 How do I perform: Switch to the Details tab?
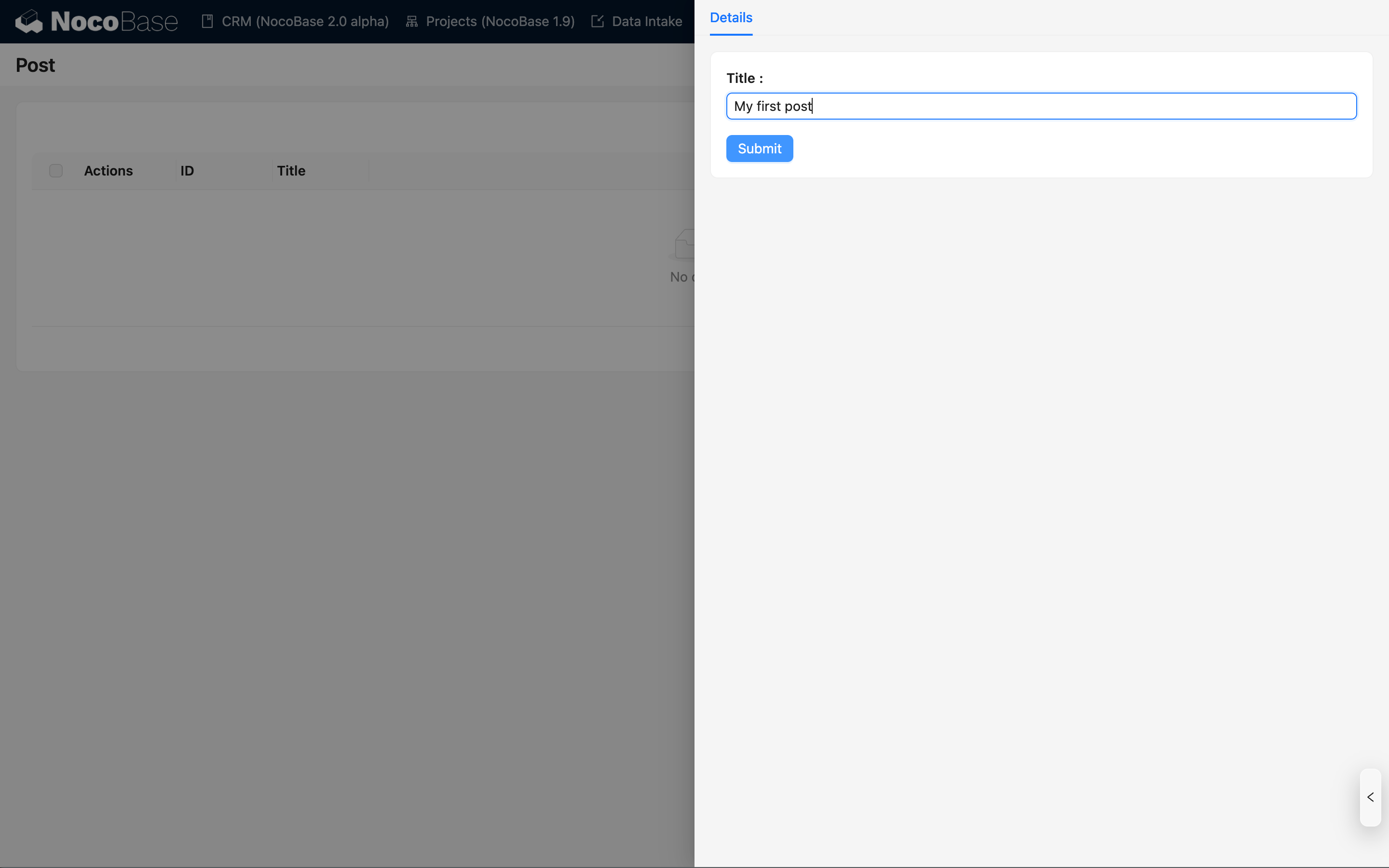tap(730, 18)
